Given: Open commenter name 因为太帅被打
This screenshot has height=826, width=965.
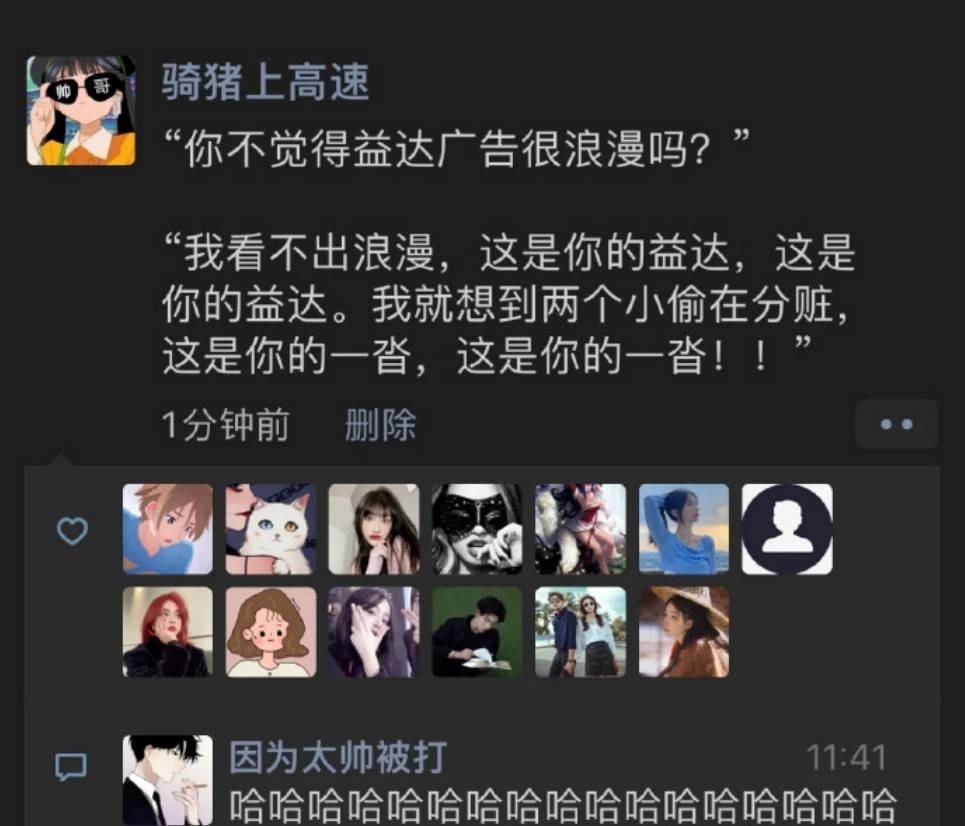Looking at the screenshot, I should click(338, 757).
